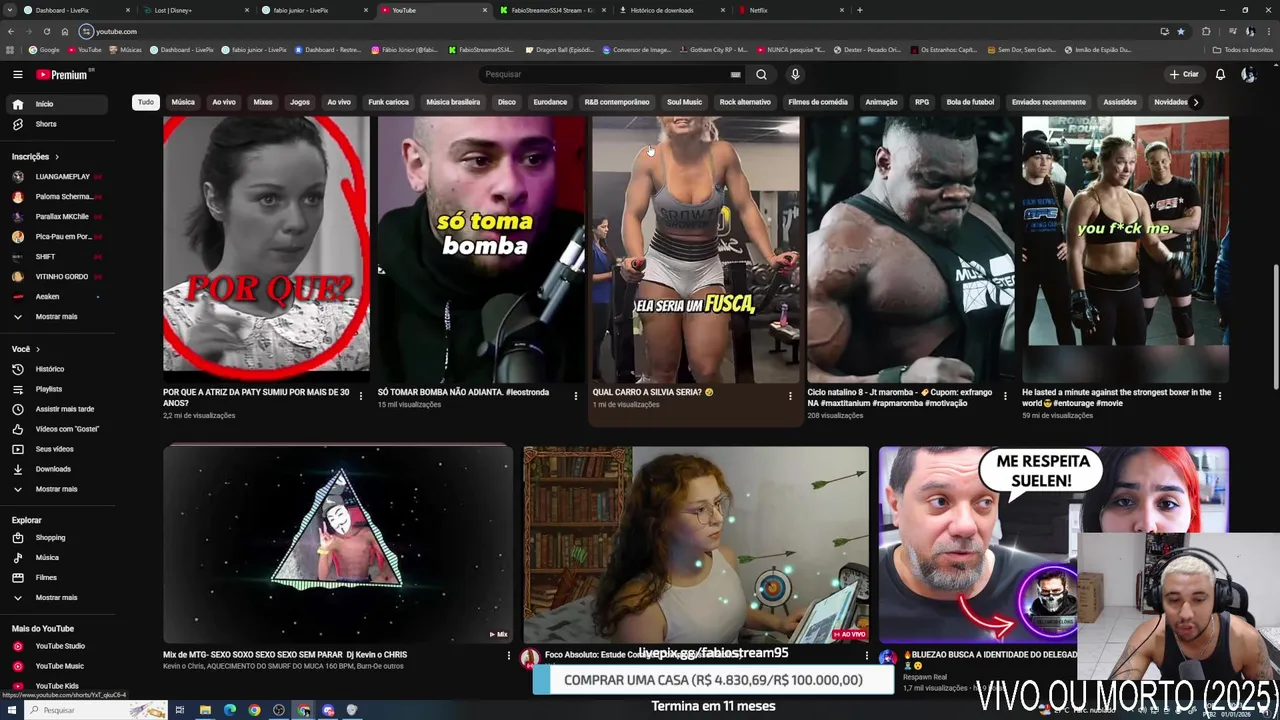
Task: Open the on-screen keyboard icon in search box
Action: pyautogui.click(x=735, y=74)
